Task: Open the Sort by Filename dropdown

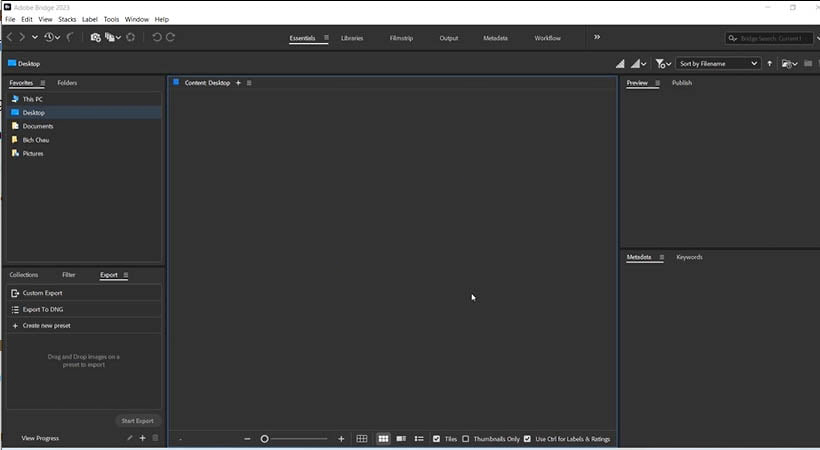Action: click(718, 63)
